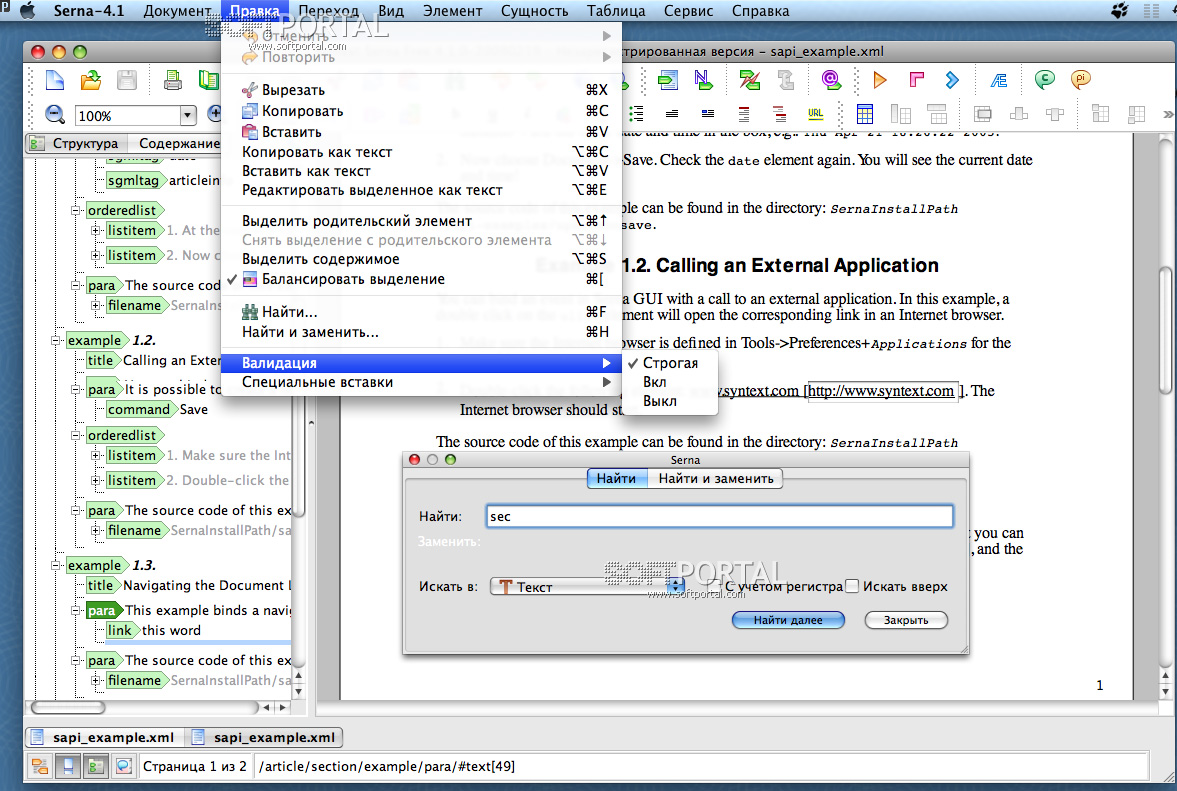Open the 'Вид' menu in the menu bar

pyautogui.click(x=390, y=11)
